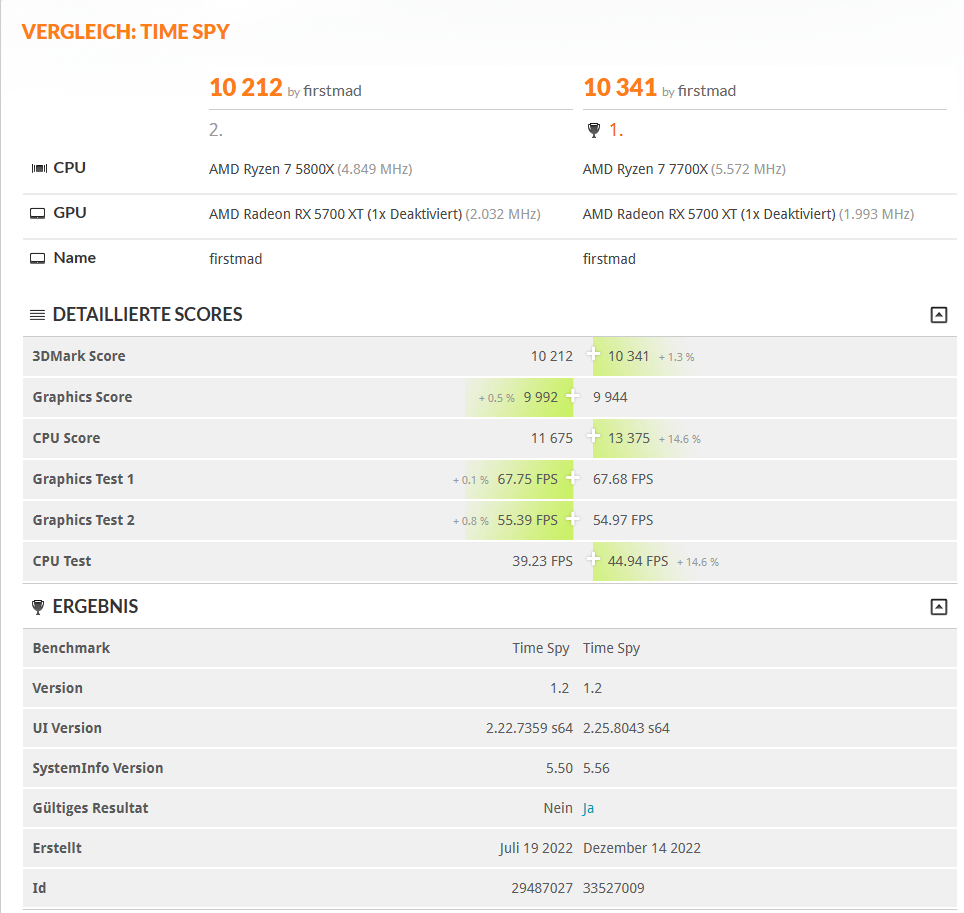Click the CPU Test row label
This screenshot has height=913, width=964.
pyautogui.click(x=61, y=561)
